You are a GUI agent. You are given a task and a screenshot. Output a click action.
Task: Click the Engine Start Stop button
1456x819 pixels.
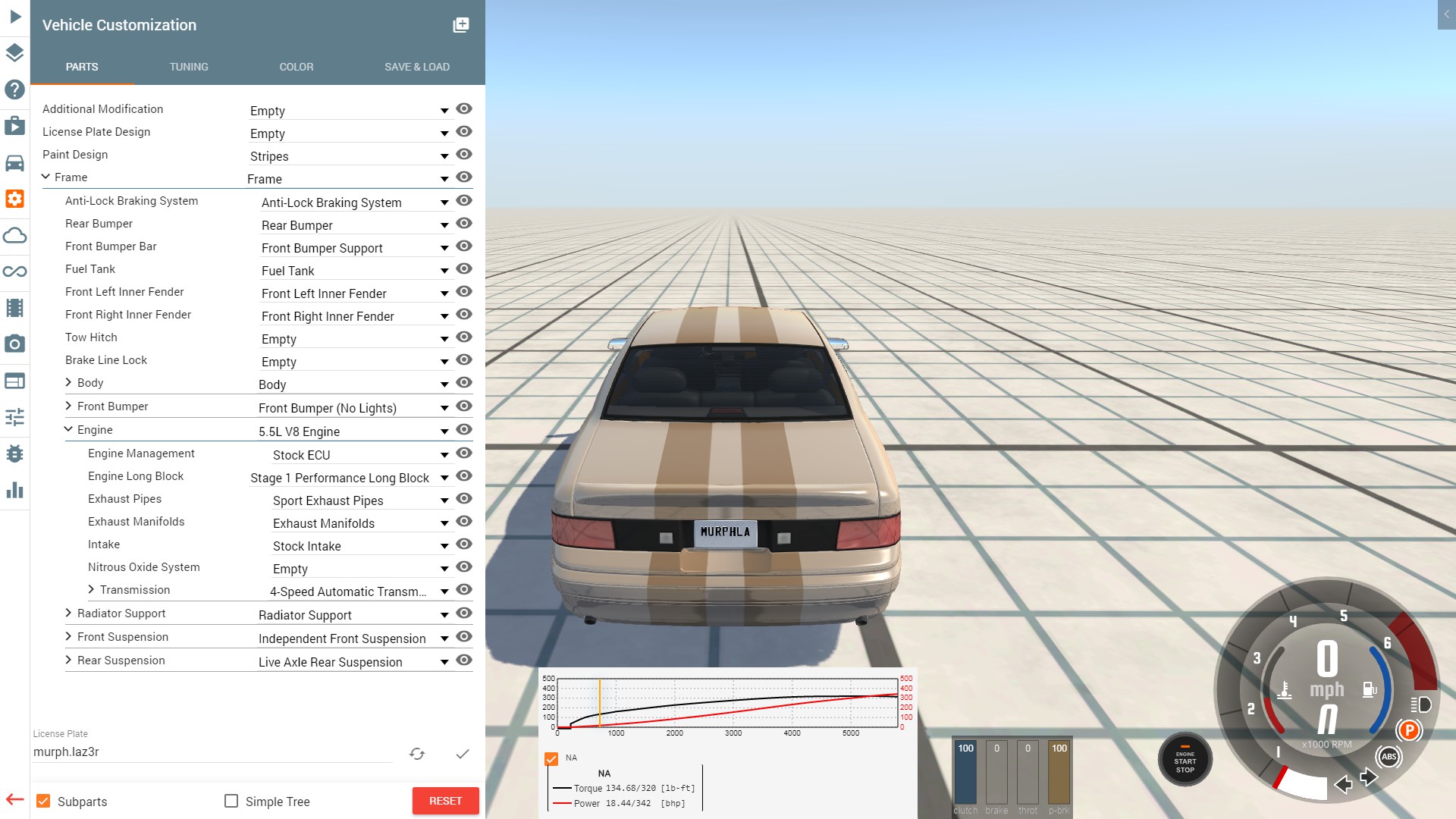(x=1185, y=760)
